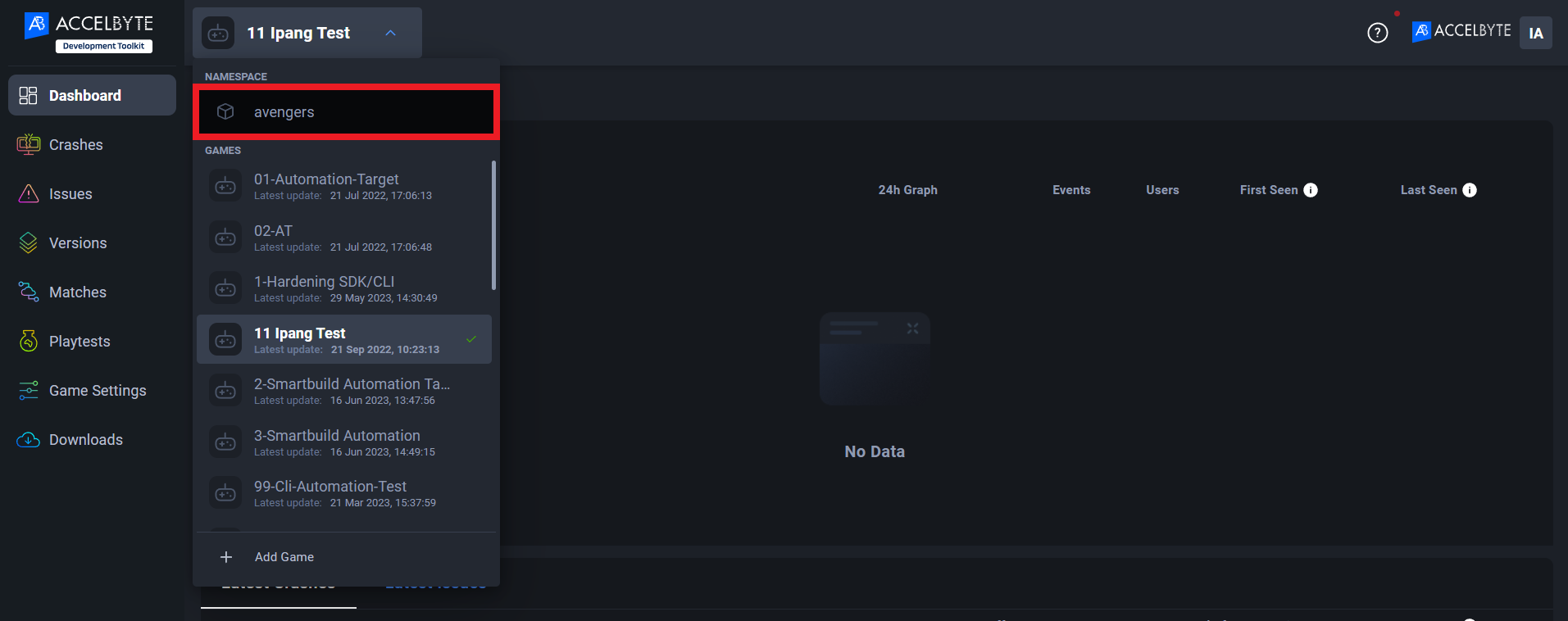Click gamepad icon of 11 Ipang Test row
The height and width of the screenshot is (621, 1568).
(225, 340)
